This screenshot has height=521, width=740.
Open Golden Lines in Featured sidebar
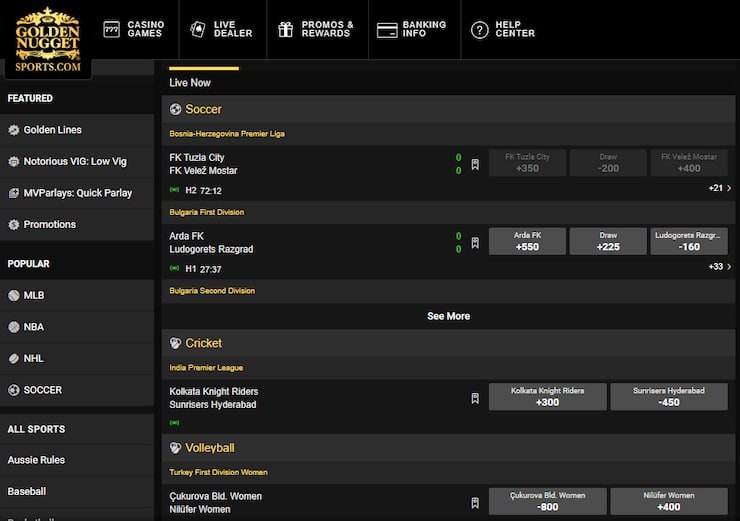click(52, 130)
